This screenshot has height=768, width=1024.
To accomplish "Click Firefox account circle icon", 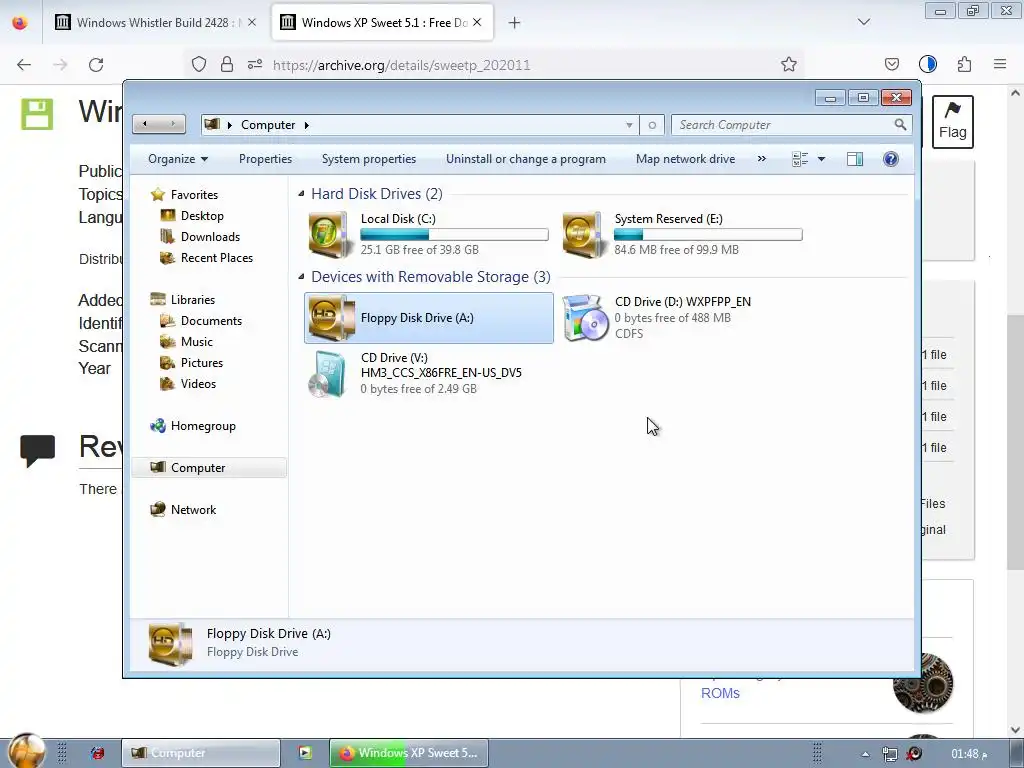I will click(x=928, y=64).
